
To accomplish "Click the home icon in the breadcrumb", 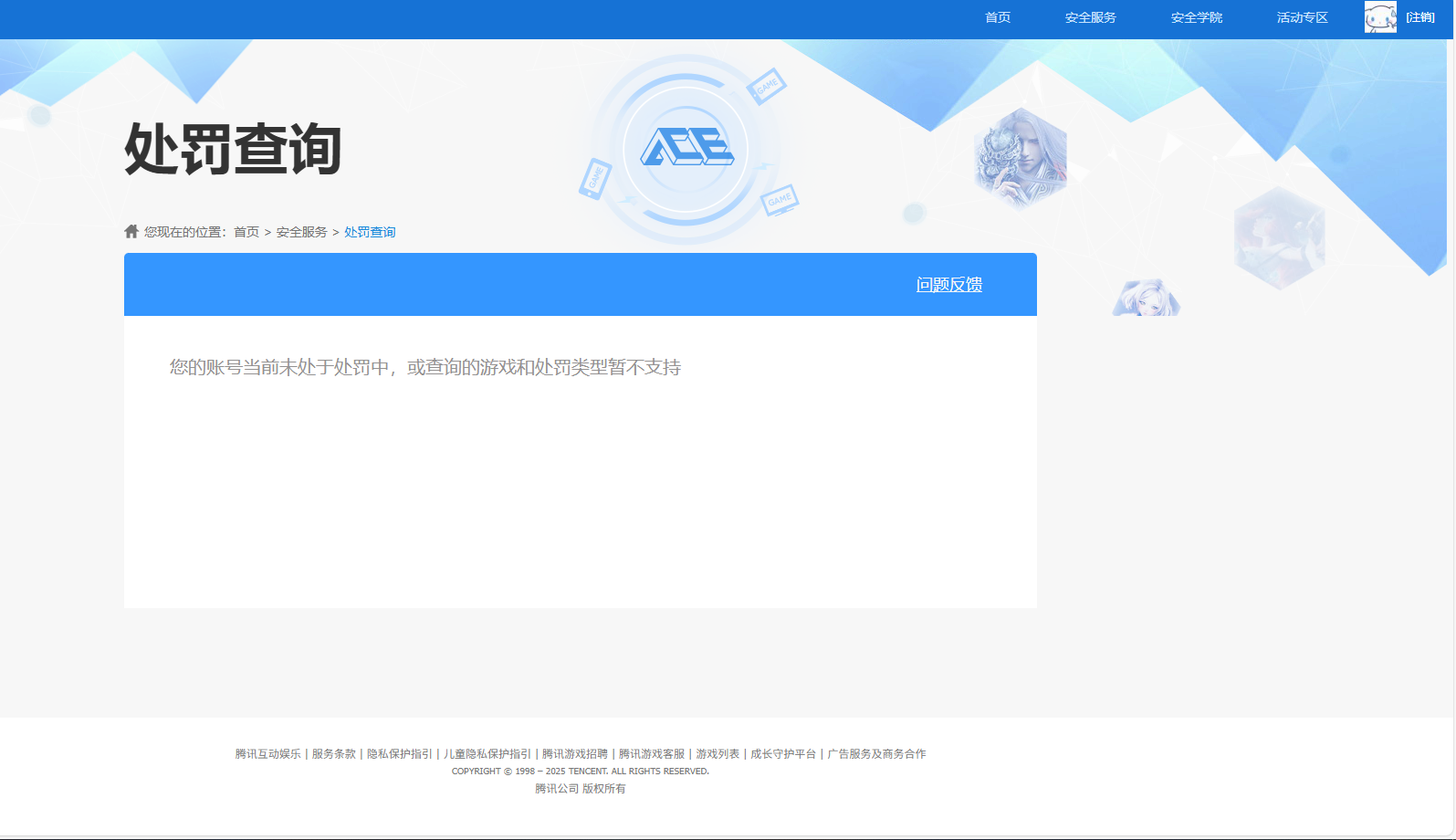I will [x=131, y=232].
